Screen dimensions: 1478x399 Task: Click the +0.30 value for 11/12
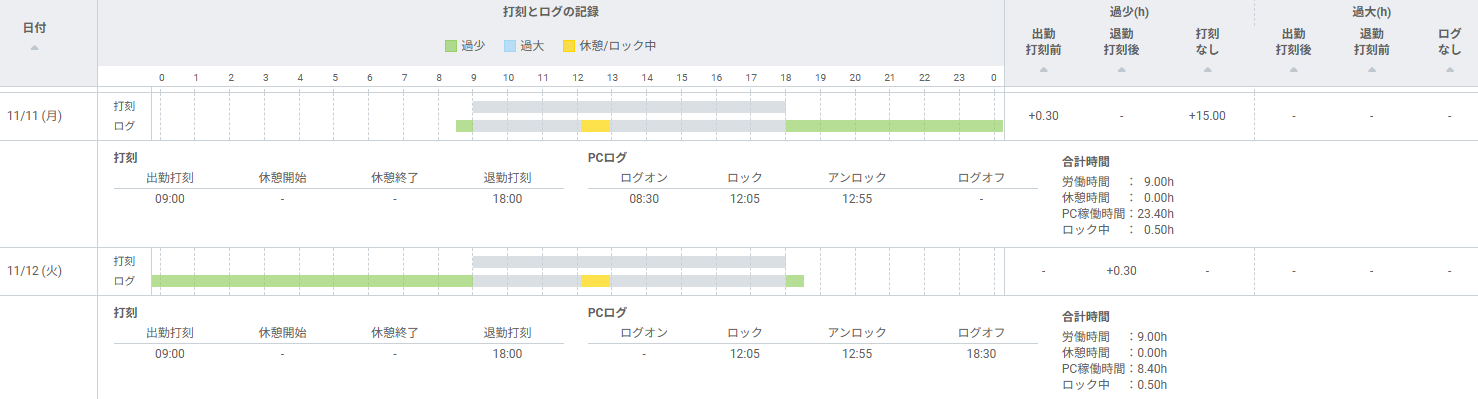(1121, 271)
